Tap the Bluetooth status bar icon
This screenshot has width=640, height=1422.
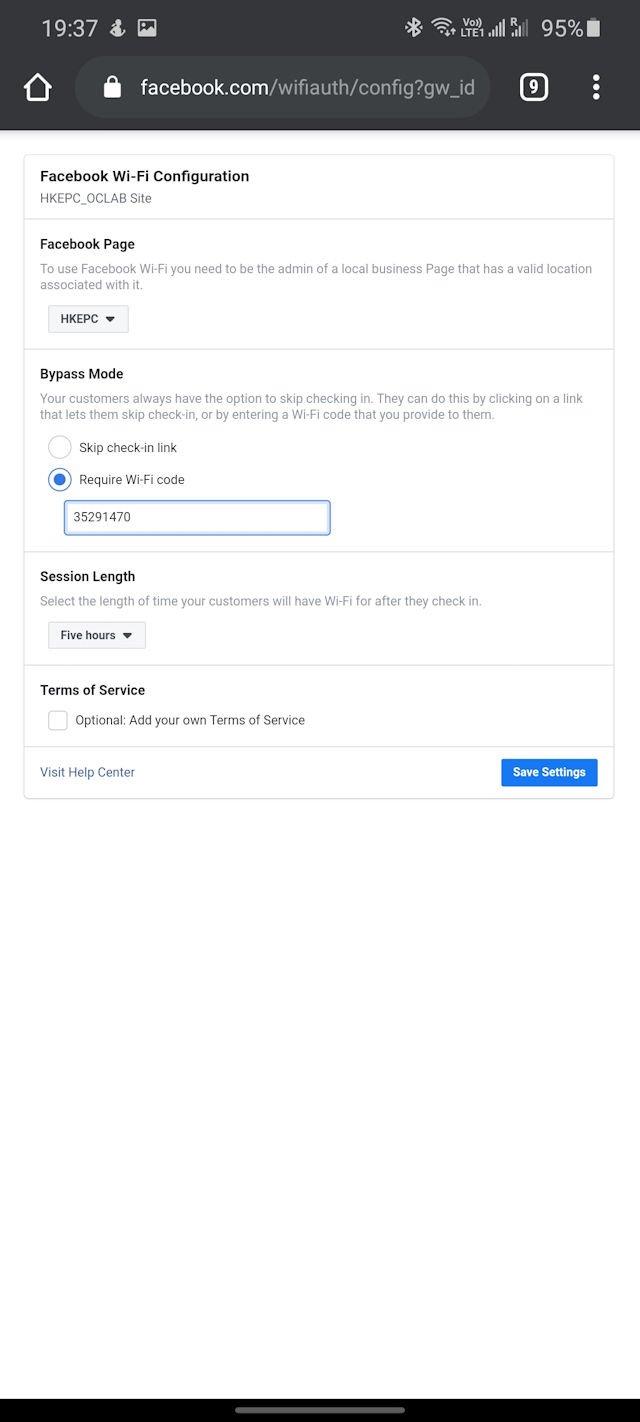[x=413, y=28]
